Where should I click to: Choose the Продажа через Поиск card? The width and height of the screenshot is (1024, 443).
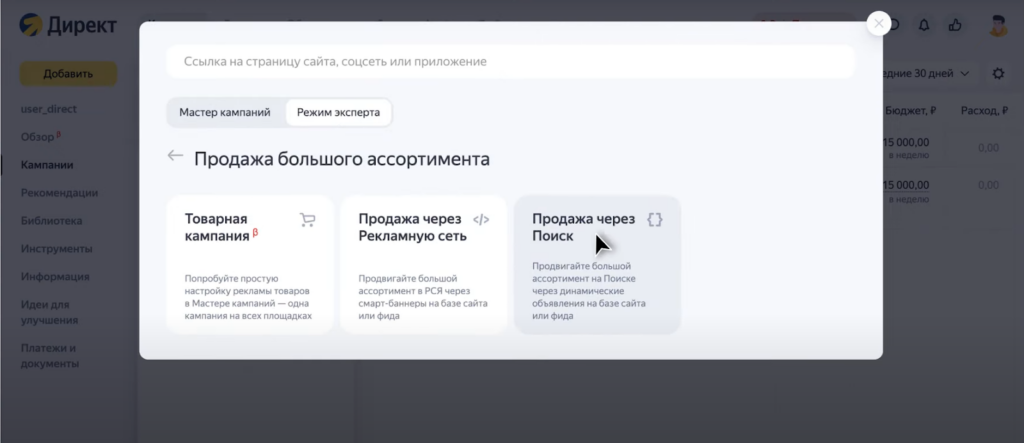[x=597, y=265]
